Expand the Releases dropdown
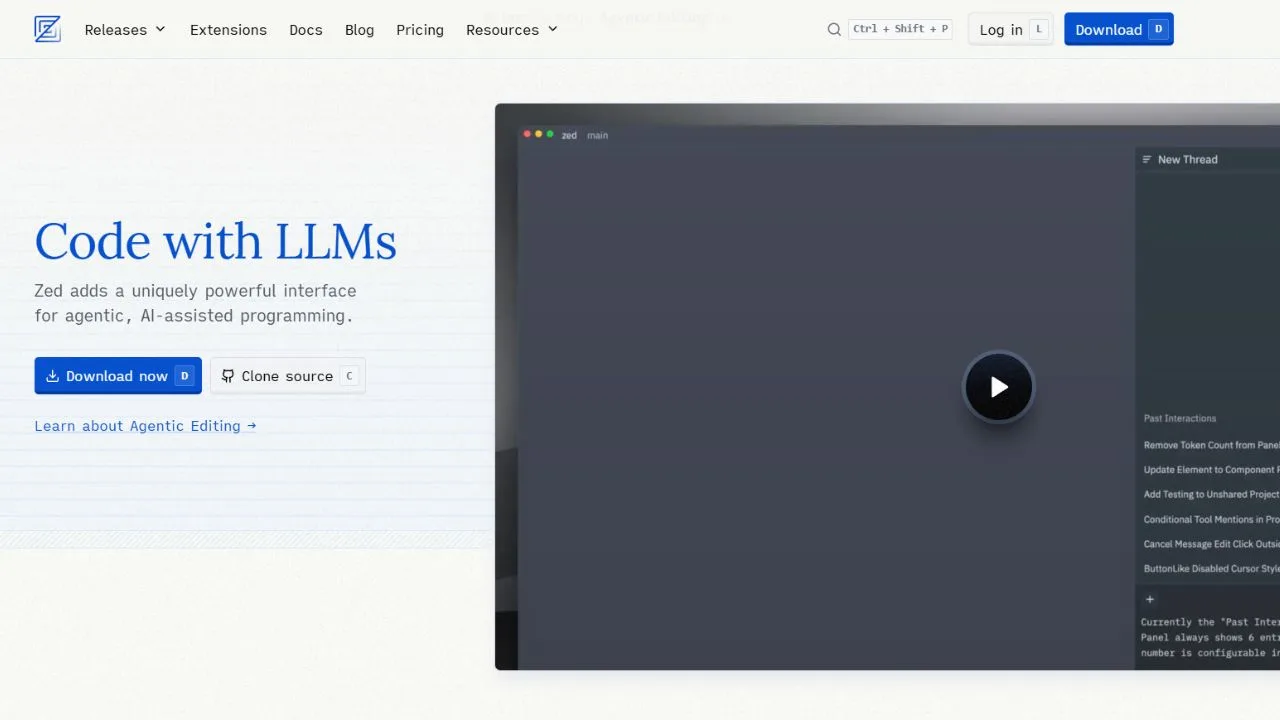1280x720 pixels. point(125,30)
